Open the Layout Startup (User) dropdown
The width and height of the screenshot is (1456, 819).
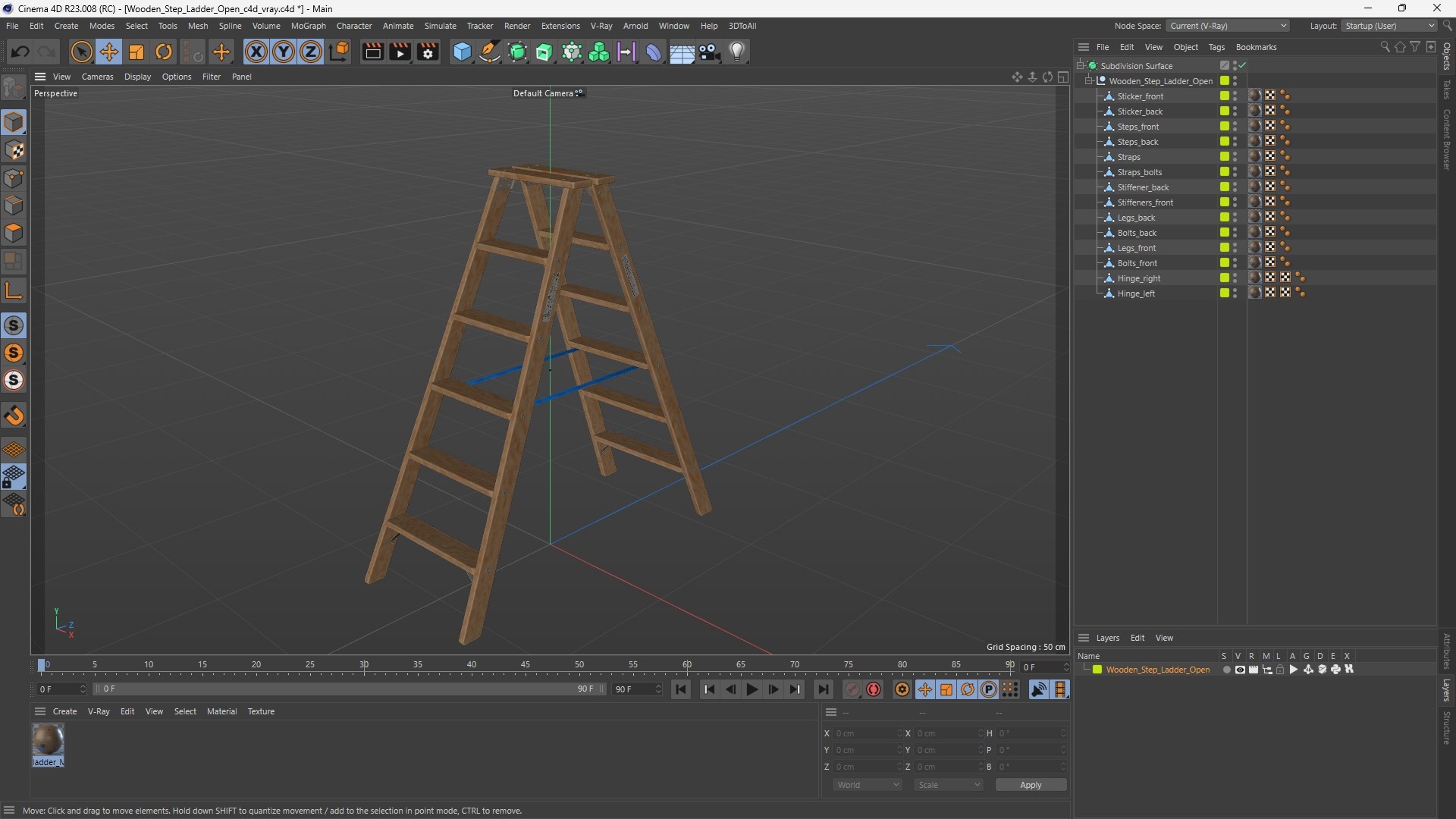point(1389,26)
